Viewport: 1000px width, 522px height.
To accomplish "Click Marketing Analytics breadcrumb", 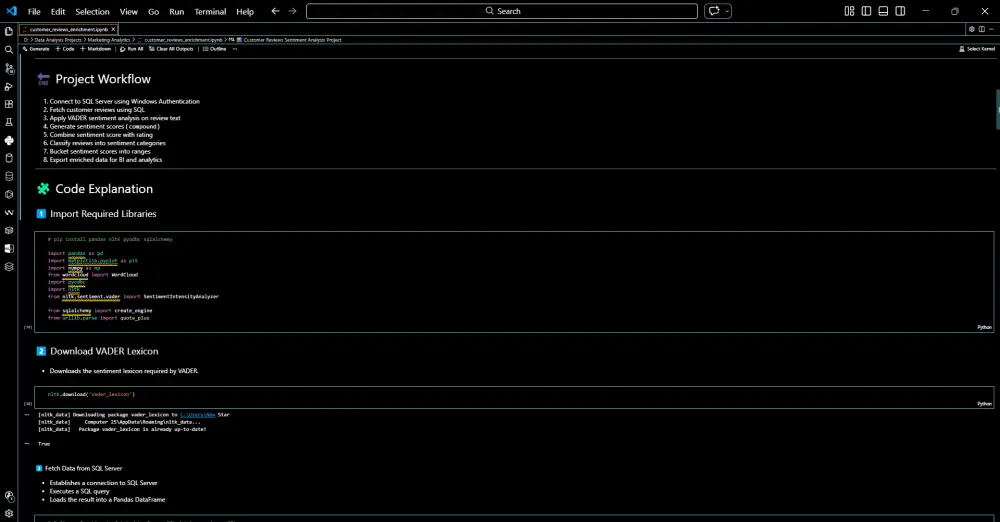I will [x=108, y=40].
